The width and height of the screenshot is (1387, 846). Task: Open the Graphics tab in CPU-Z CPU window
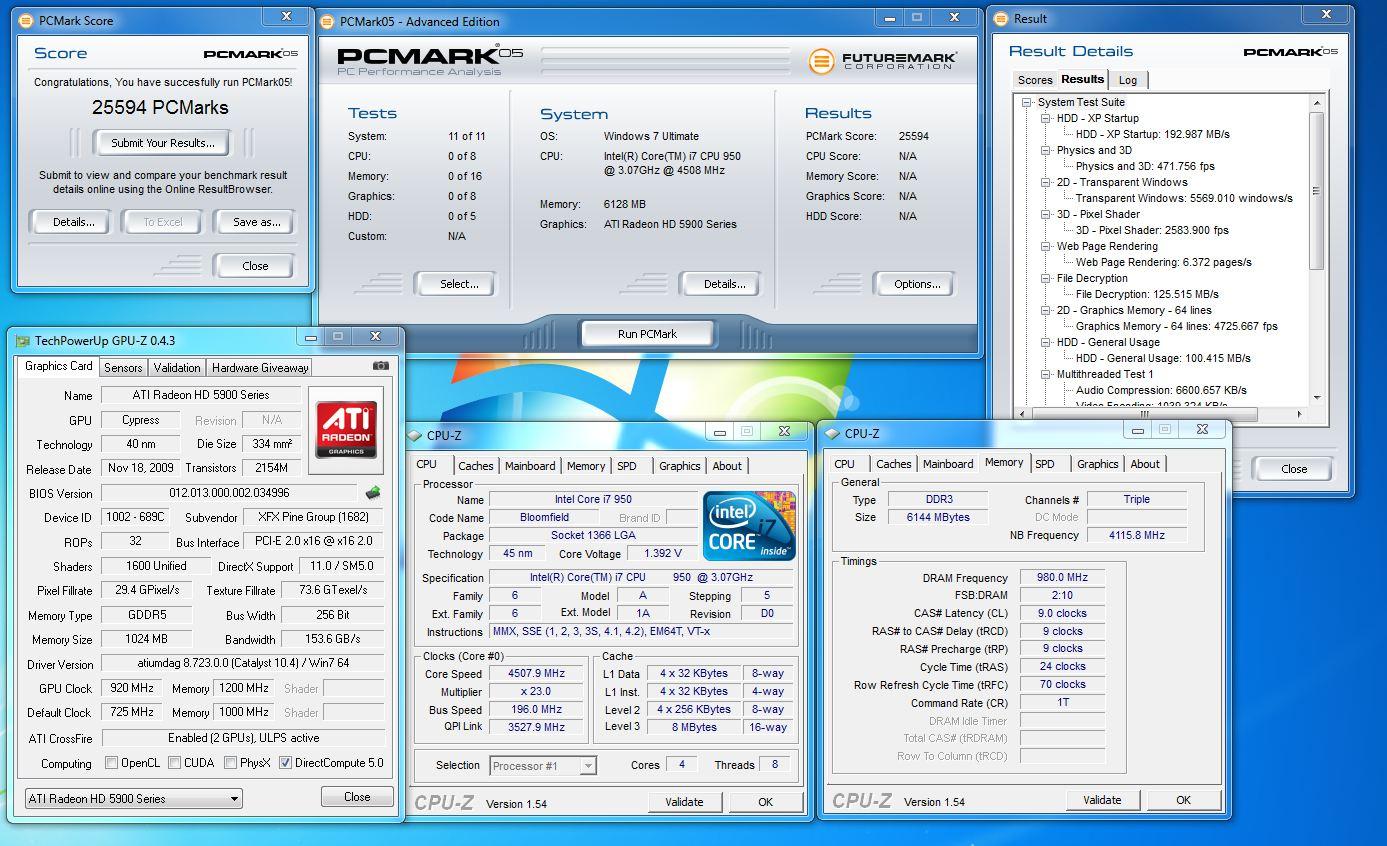tap(679, 466)
